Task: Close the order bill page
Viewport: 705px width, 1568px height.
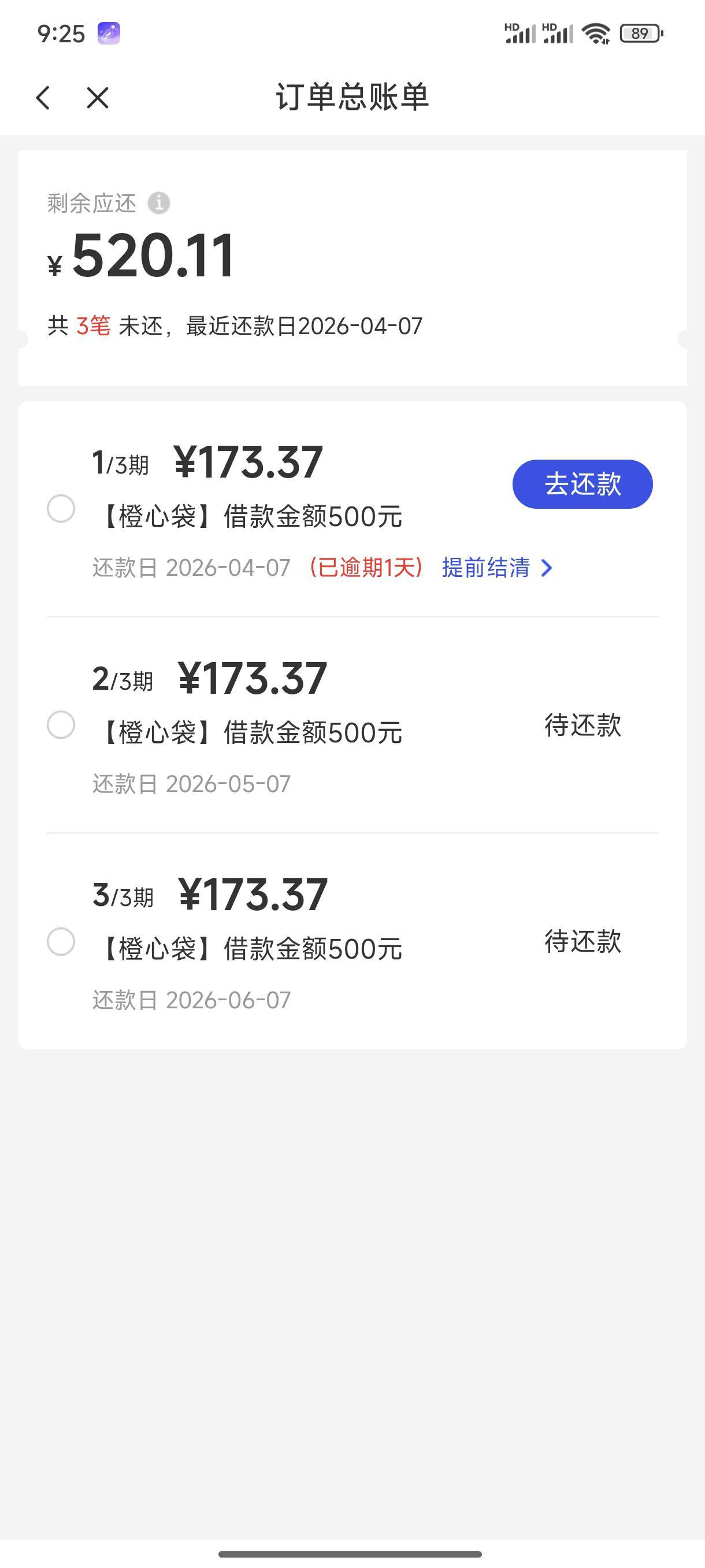Action: click(97, 97)
